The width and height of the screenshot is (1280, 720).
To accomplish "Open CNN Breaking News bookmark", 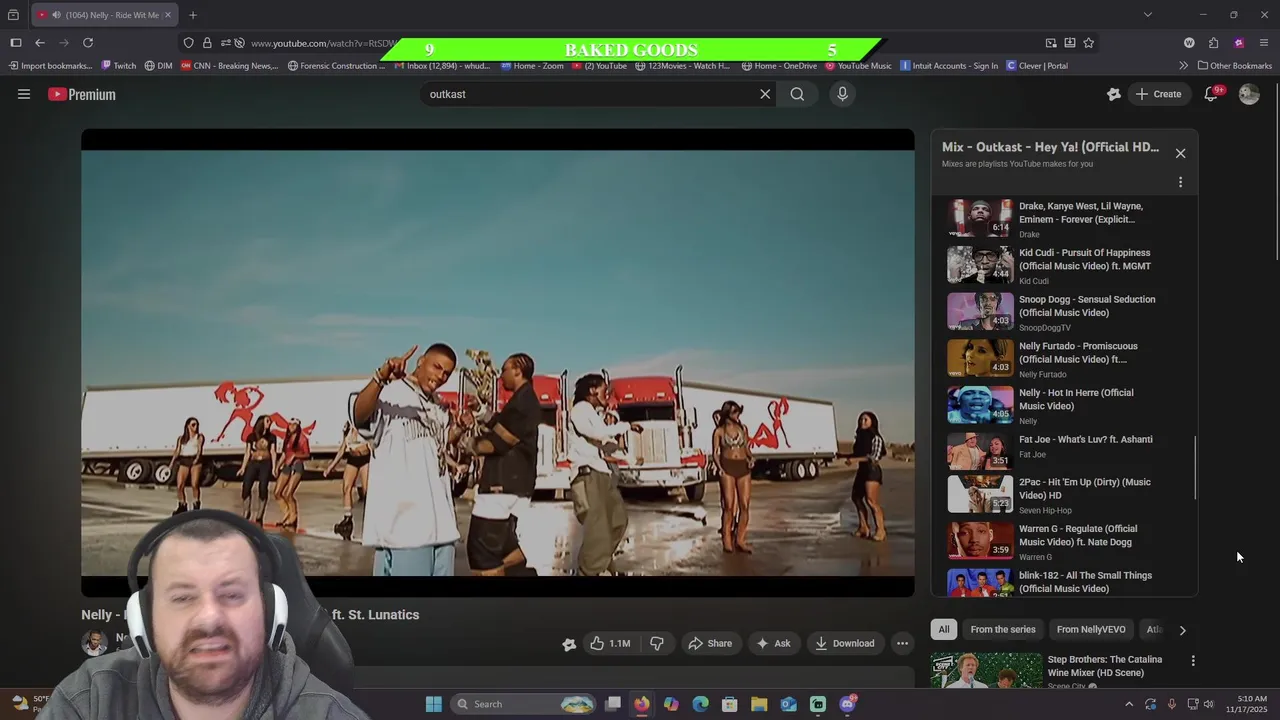I will 229,66.
